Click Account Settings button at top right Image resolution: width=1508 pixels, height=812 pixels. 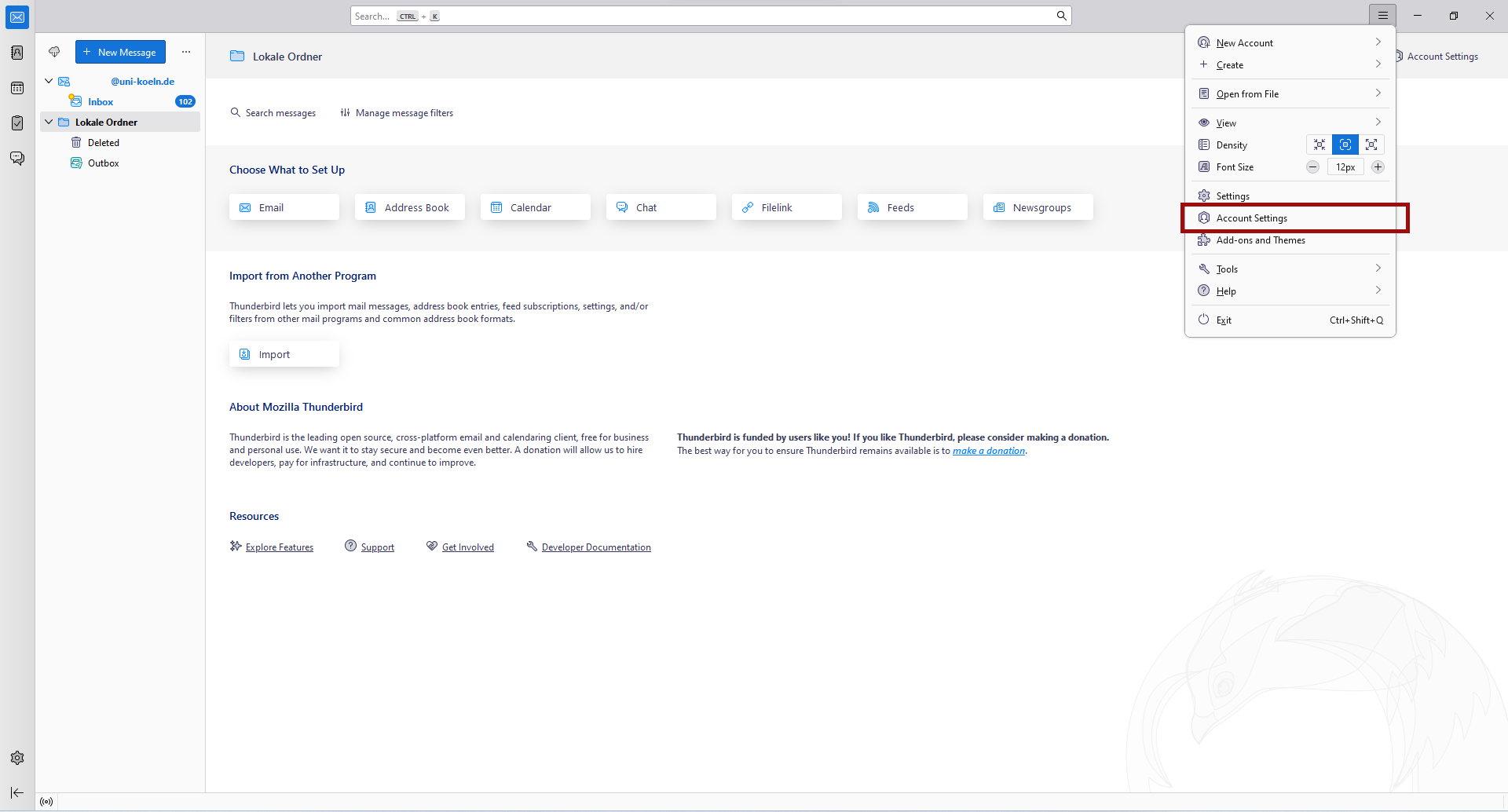(1437, 56)
